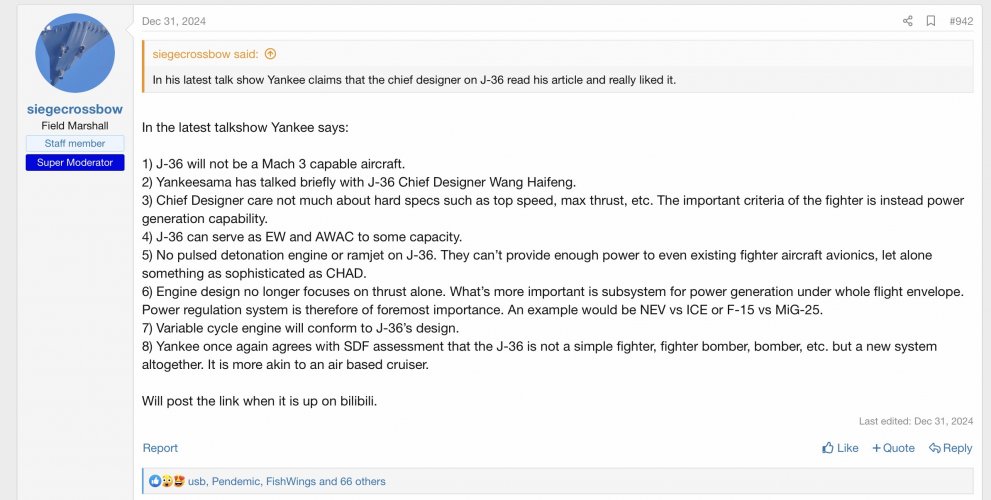Open siegecrossbow's avatar image
This screenshot has width=991, height=500.
point(75,53)
